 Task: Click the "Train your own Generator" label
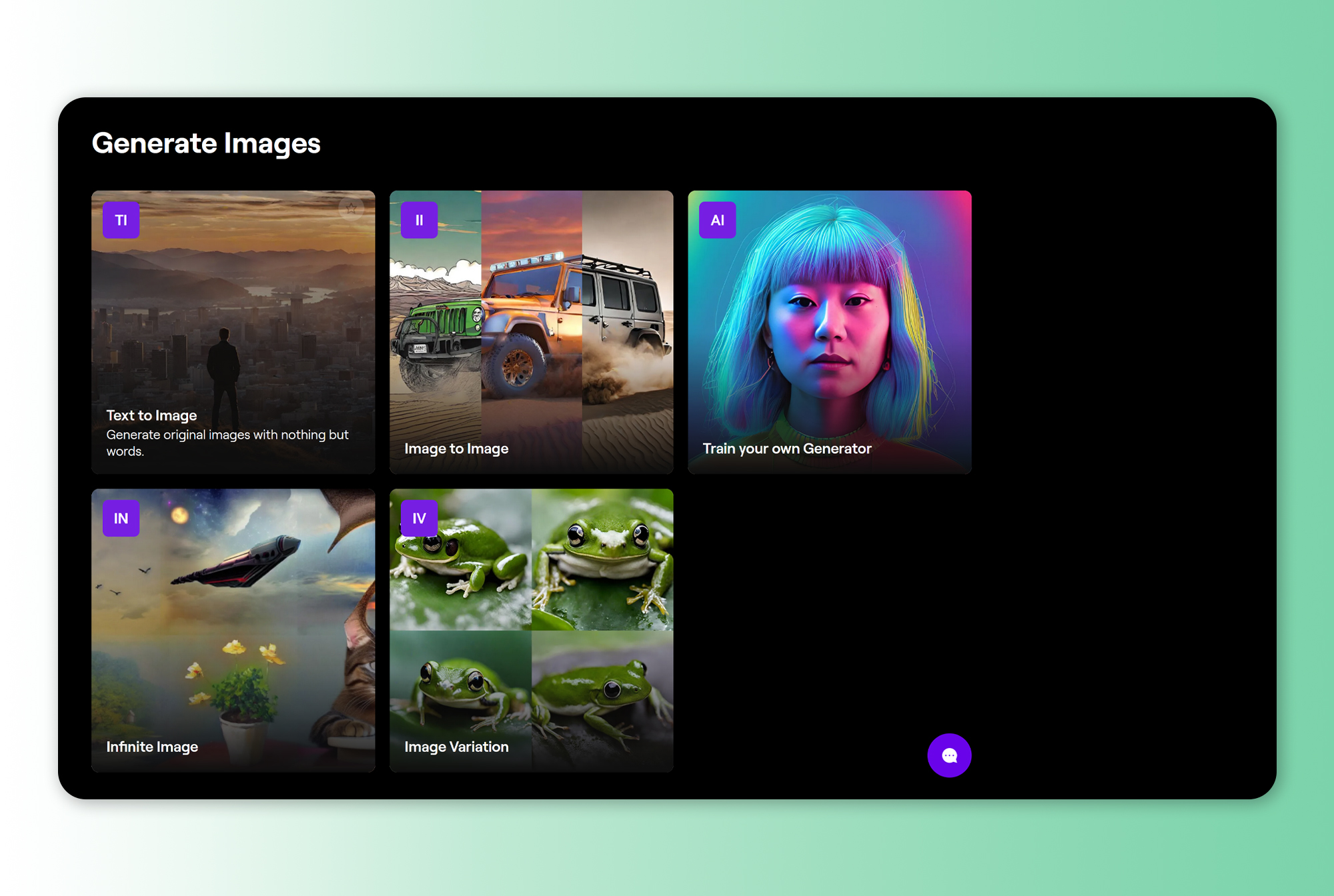pyautogui.click(x=787, y=449)
